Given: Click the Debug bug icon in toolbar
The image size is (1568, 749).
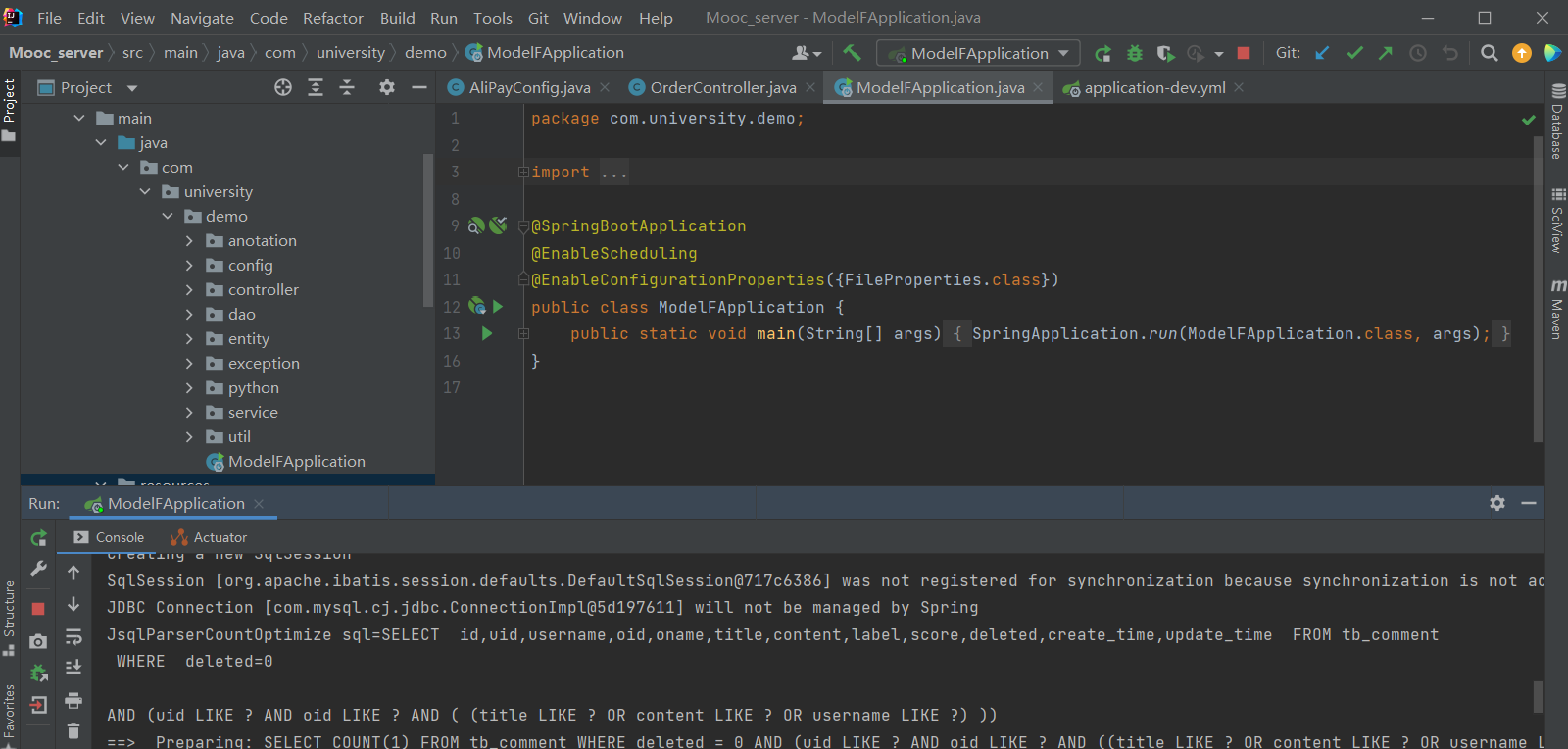Looking at the screenshot, I should coord(1135,53).
